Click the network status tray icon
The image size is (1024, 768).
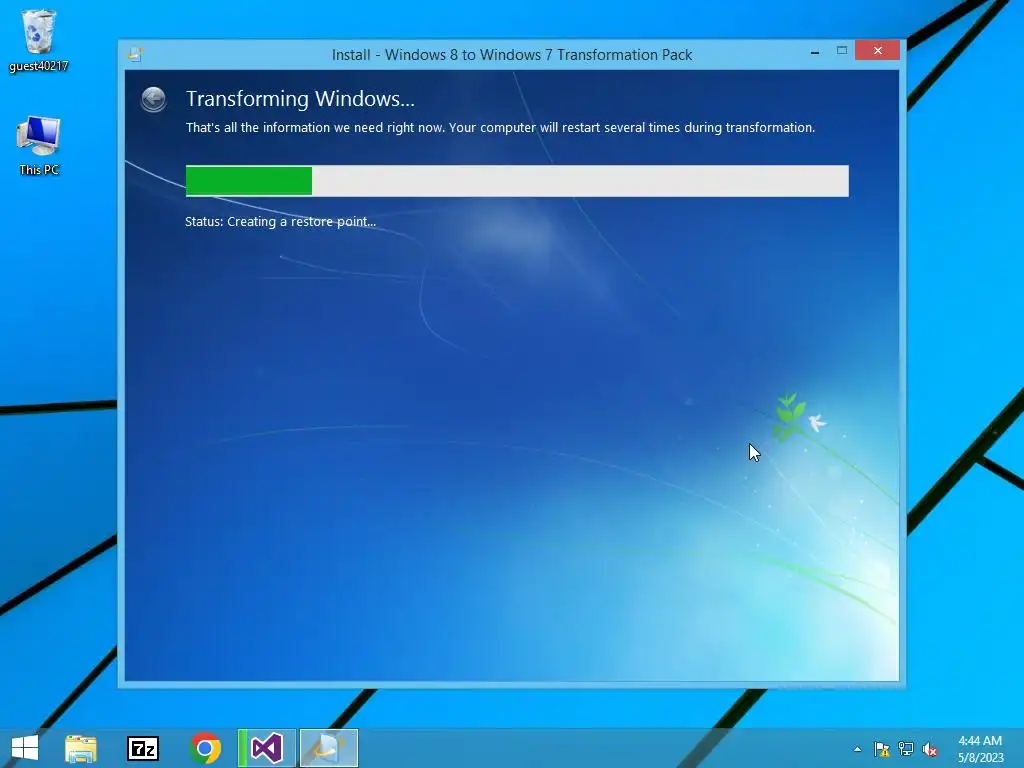tap(906, 749)
